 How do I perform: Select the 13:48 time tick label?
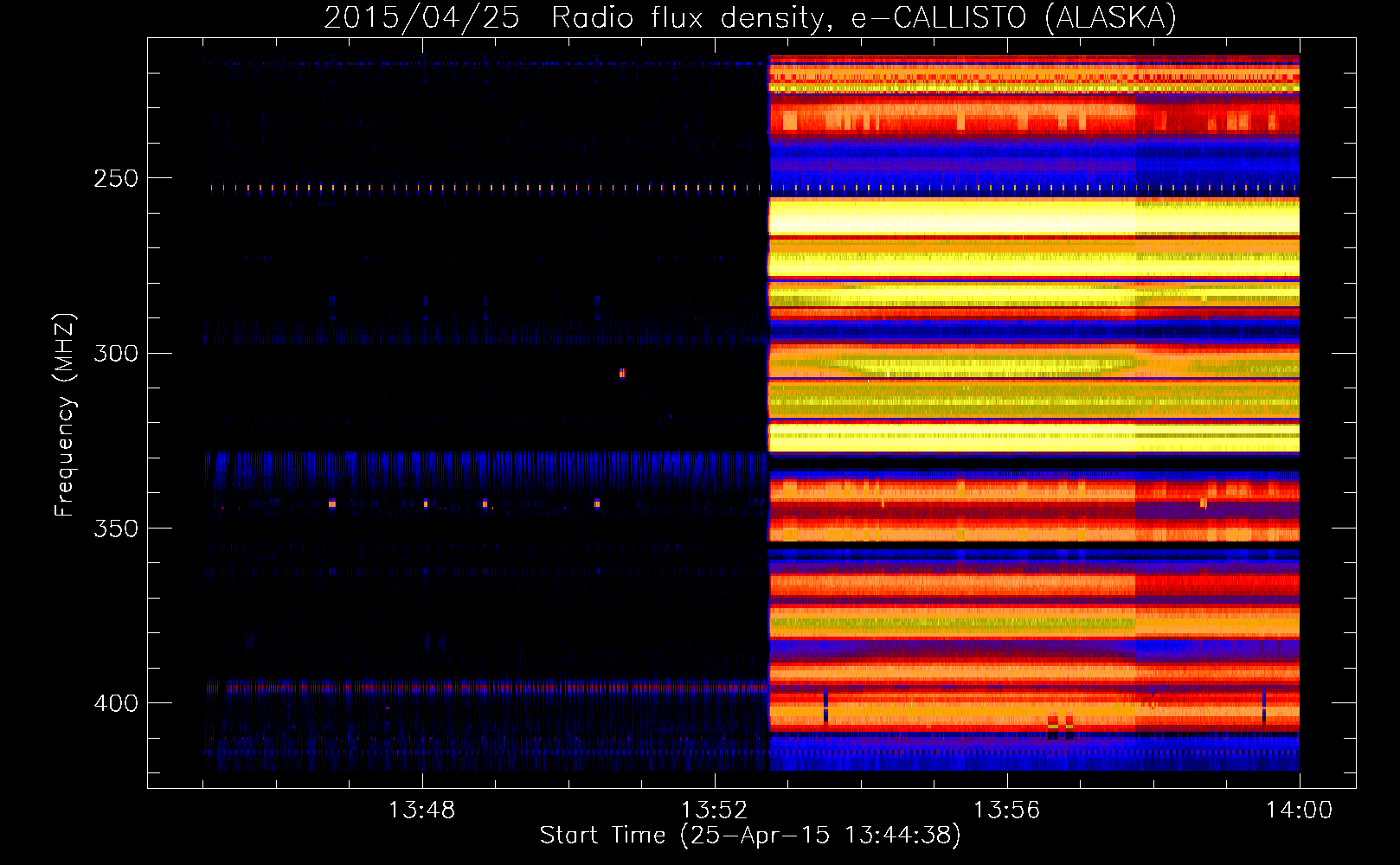pyautogui.click(x=421, y=811)
